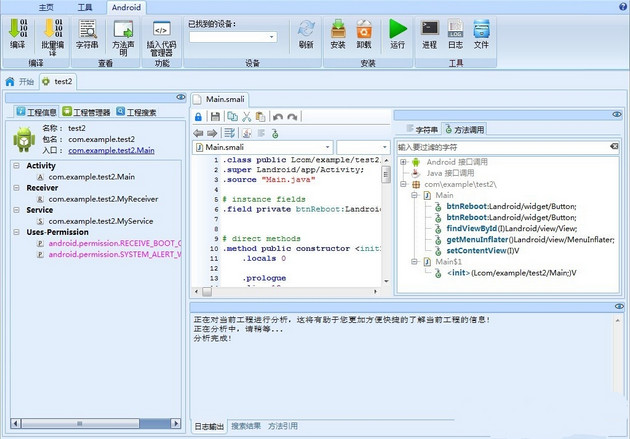
Task: Click the 批量编译 batch compile icon
Action: click(x=52, y=30)
